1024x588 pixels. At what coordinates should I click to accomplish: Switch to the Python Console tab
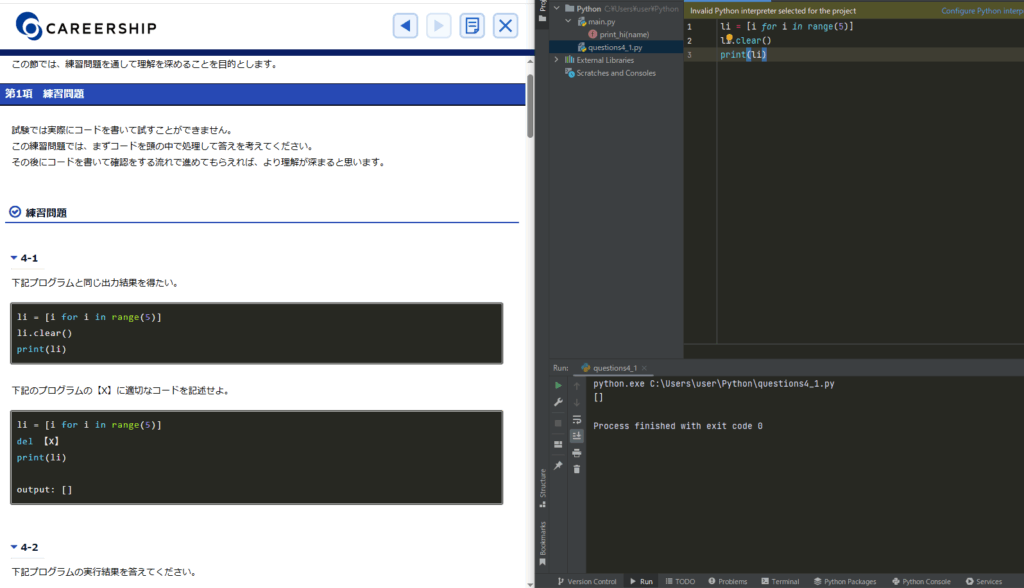point(920,581)
